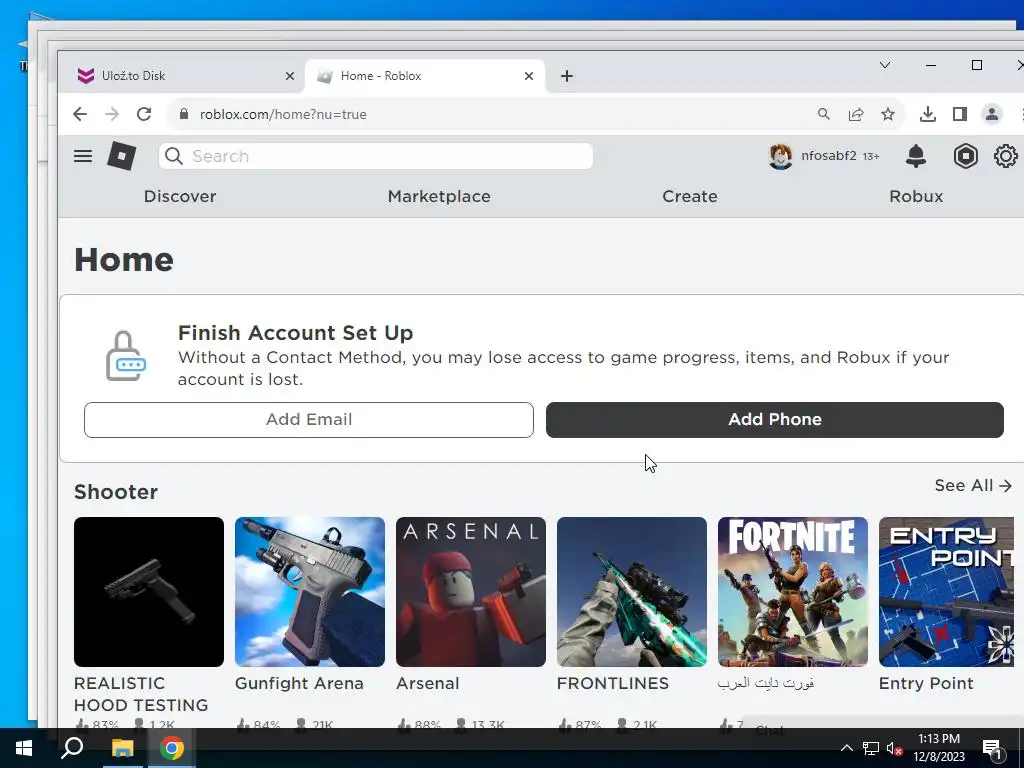1024x768 pixels.
Task: Click the Add Email button
Action: [x=309, y=420]
